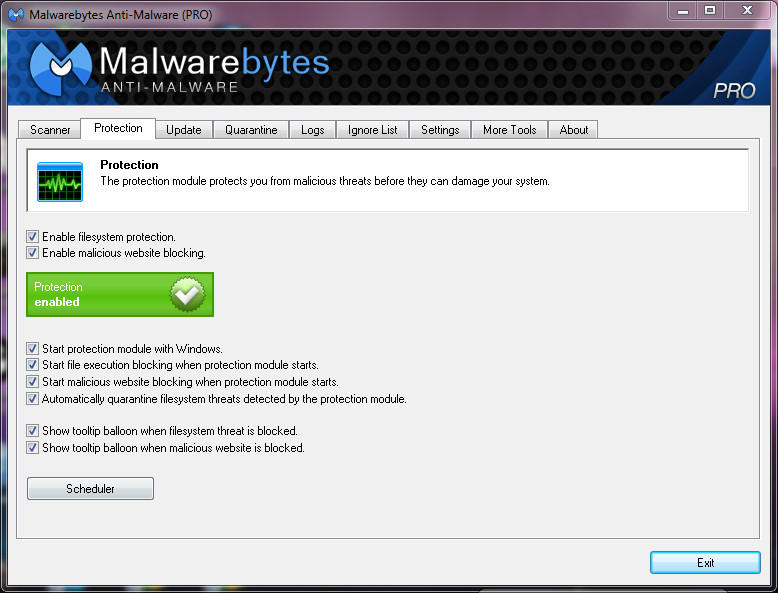
Task: Open the Ignore List tab
Action: 372,130
